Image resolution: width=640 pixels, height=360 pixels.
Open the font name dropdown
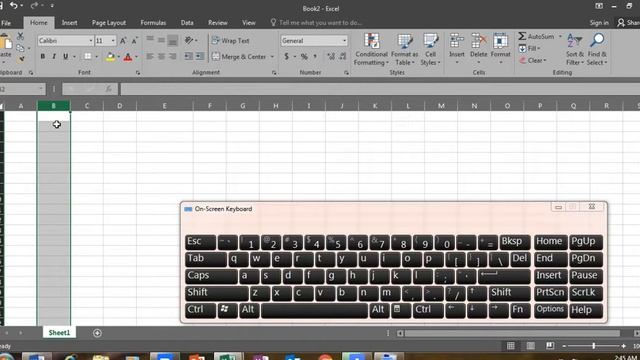91,40
